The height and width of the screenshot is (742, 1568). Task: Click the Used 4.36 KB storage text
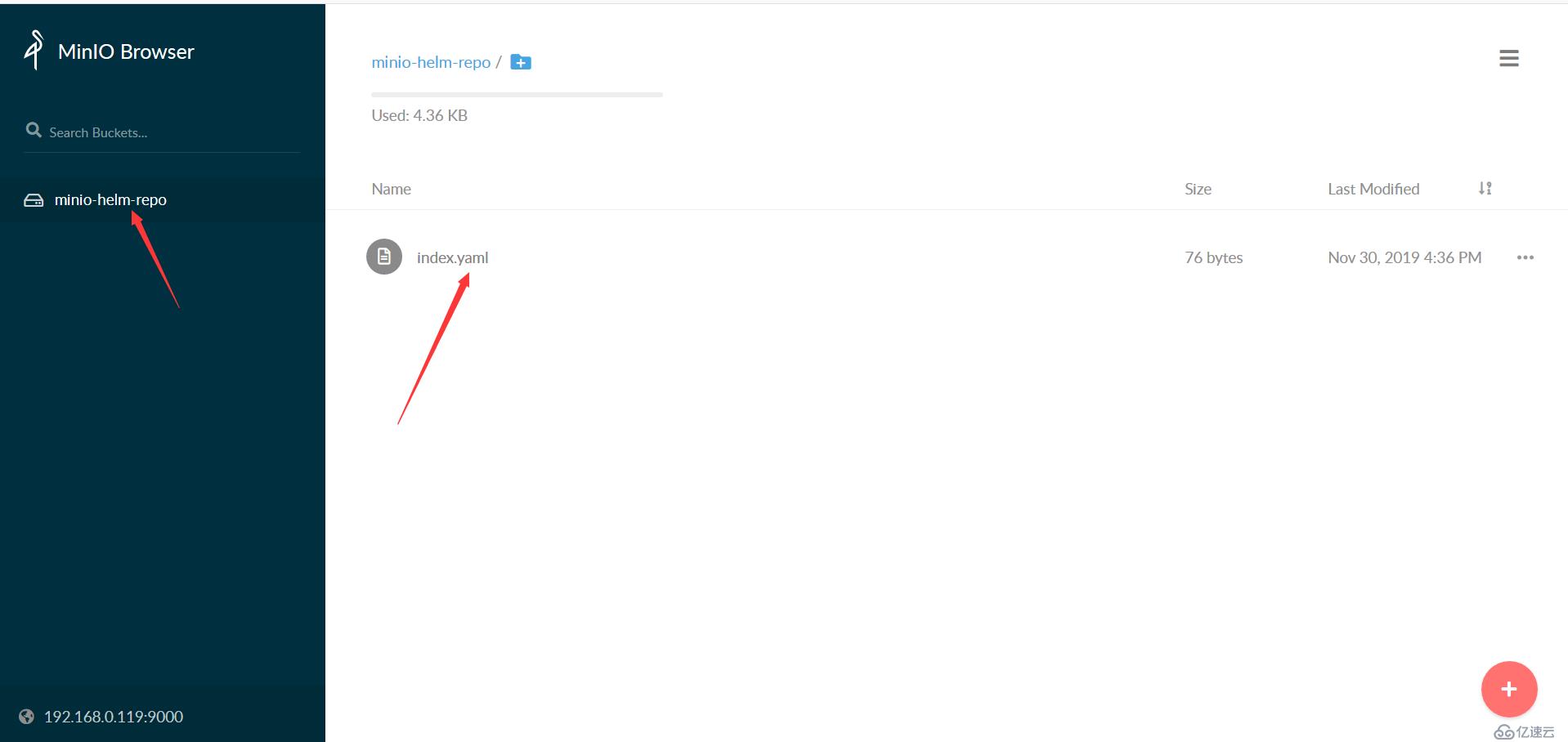point(419,115)
